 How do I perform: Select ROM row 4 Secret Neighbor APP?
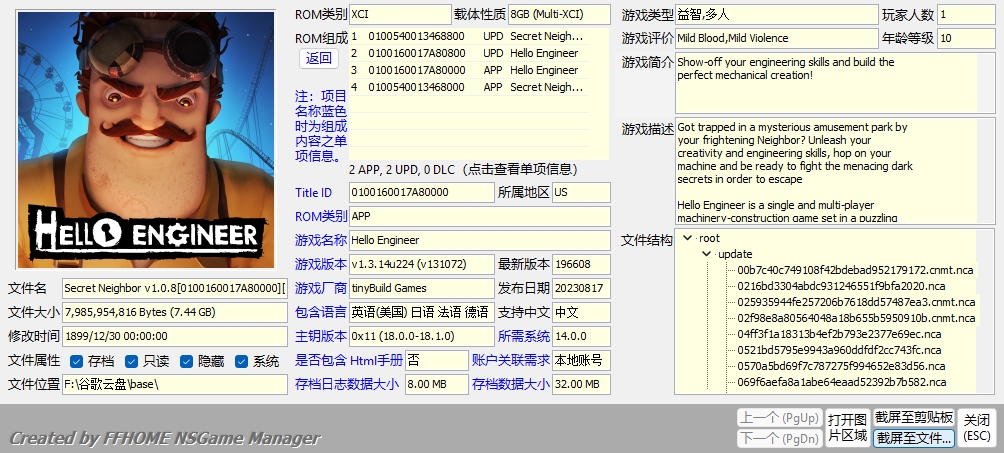(x=469, y=87)
